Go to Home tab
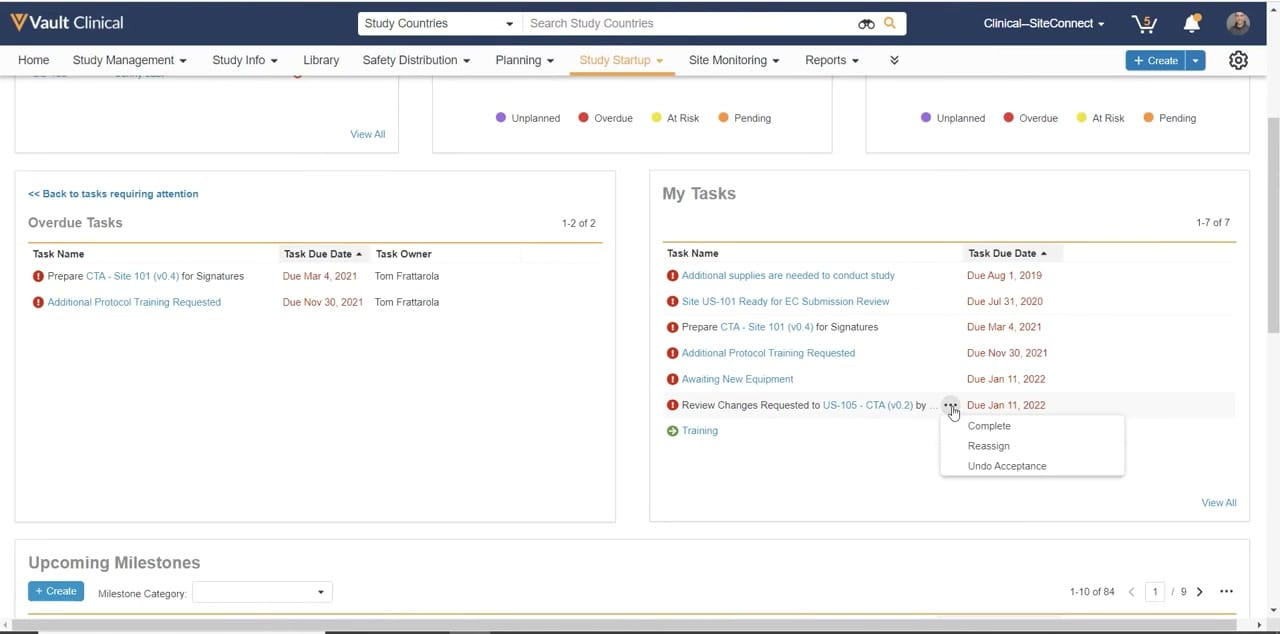1280x634 pixels. (33, 60)
